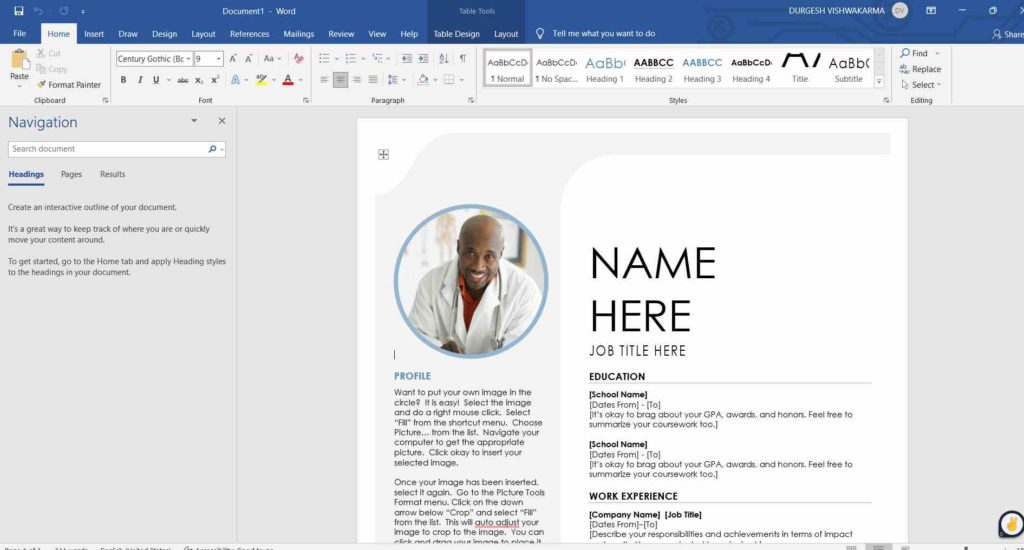Image resolution: width=1024 pixels, height=550 pixels.
Task: Copy the selection to clipboard
Action: pos(52,69)
